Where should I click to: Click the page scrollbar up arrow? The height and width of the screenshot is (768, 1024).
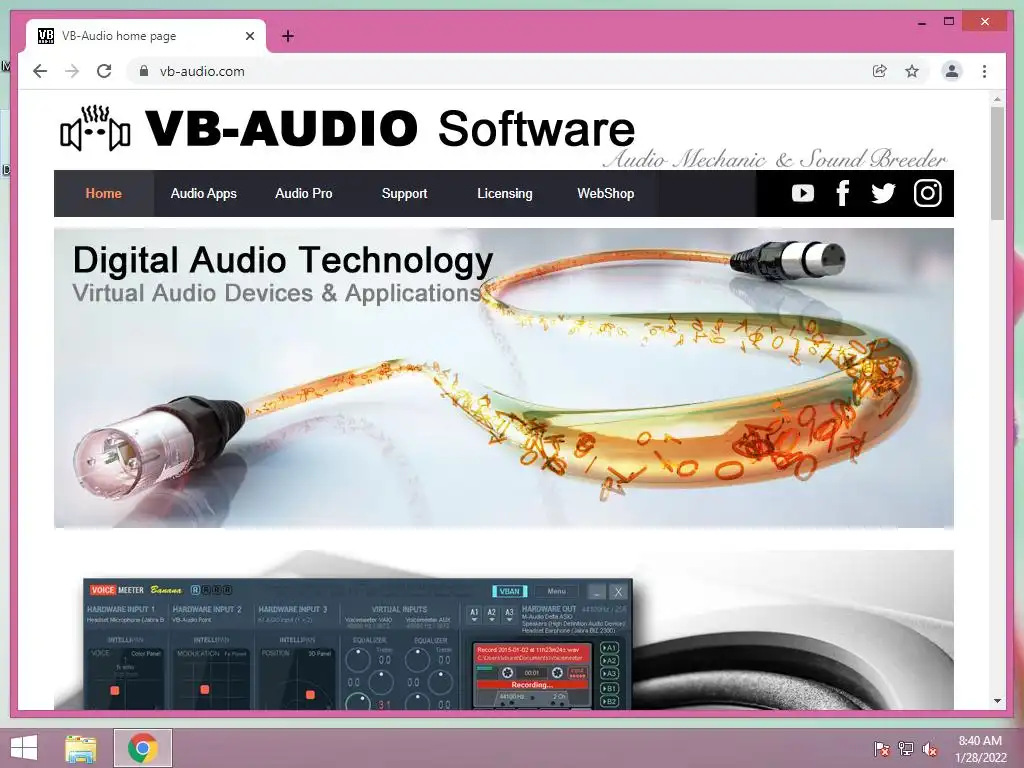pos(997,99)
